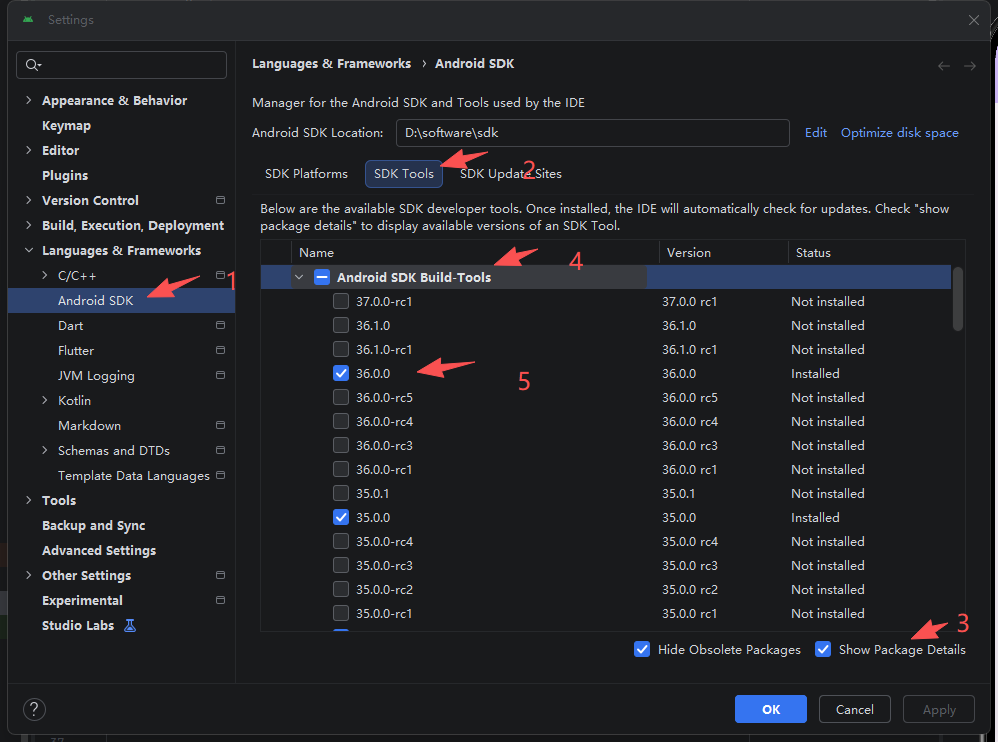Switch to the SDK Platforms tab

(306, 174)
